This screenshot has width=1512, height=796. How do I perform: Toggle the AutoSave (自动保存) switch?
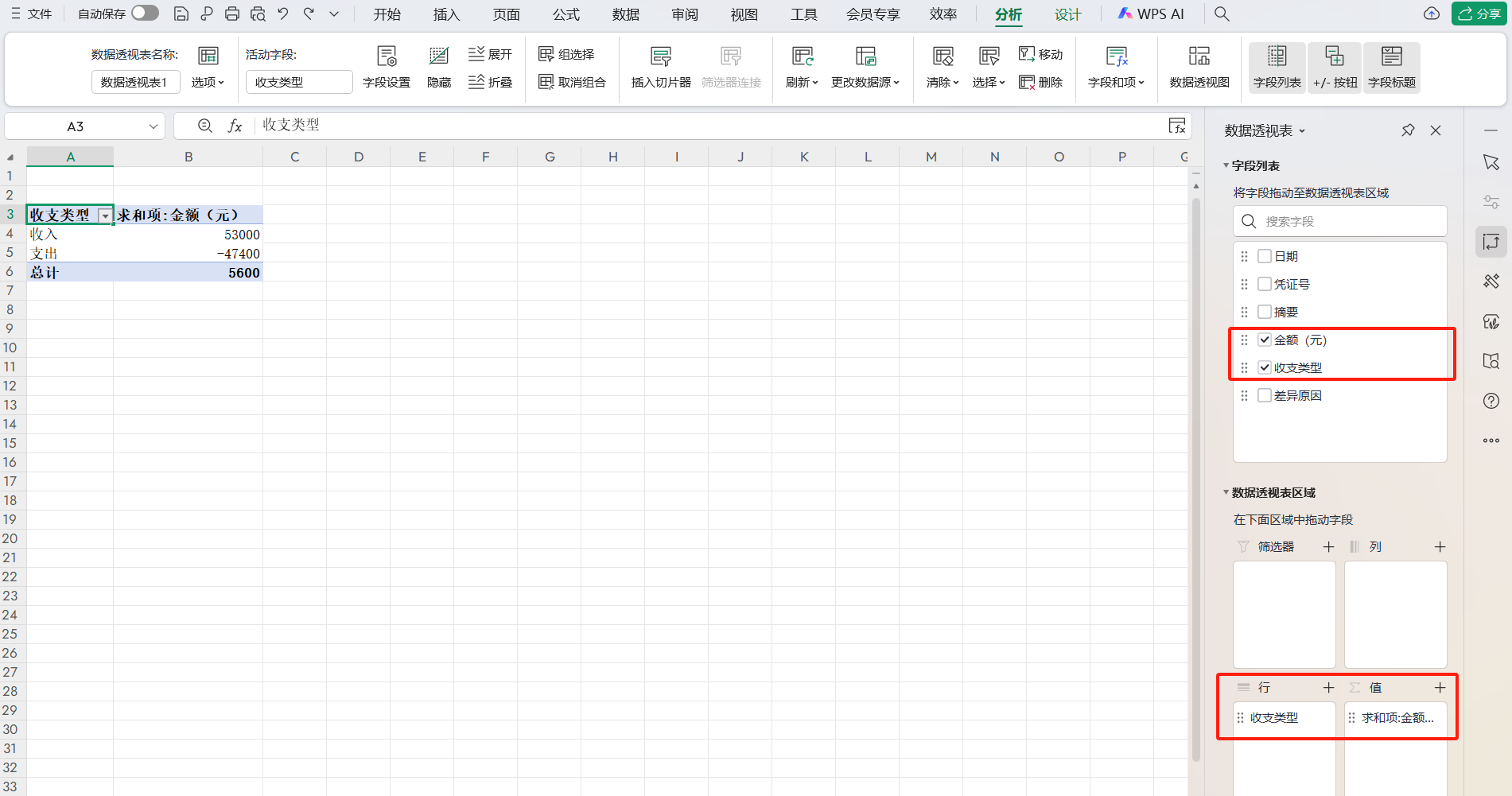coord(145,14)
